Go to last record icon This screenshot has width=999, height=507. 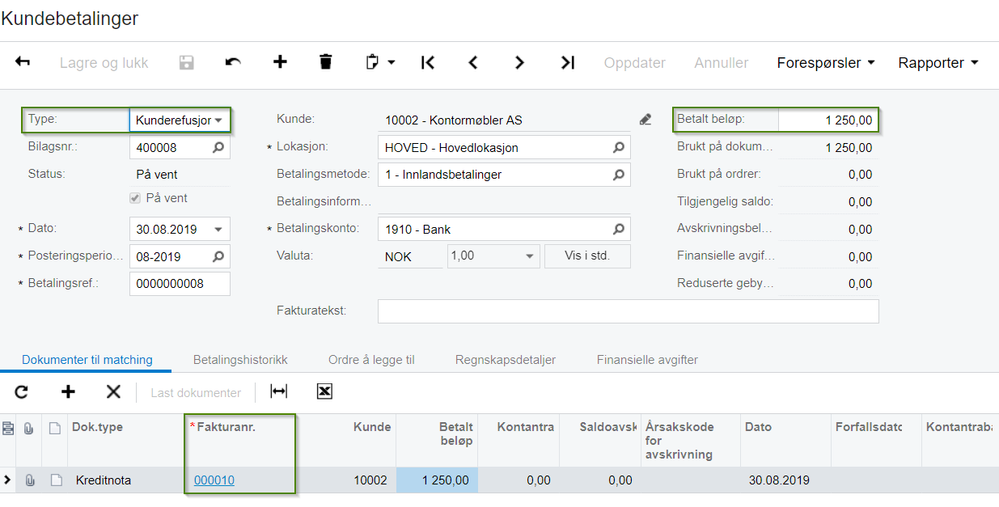pyautogui.click(x=567, y=62)
